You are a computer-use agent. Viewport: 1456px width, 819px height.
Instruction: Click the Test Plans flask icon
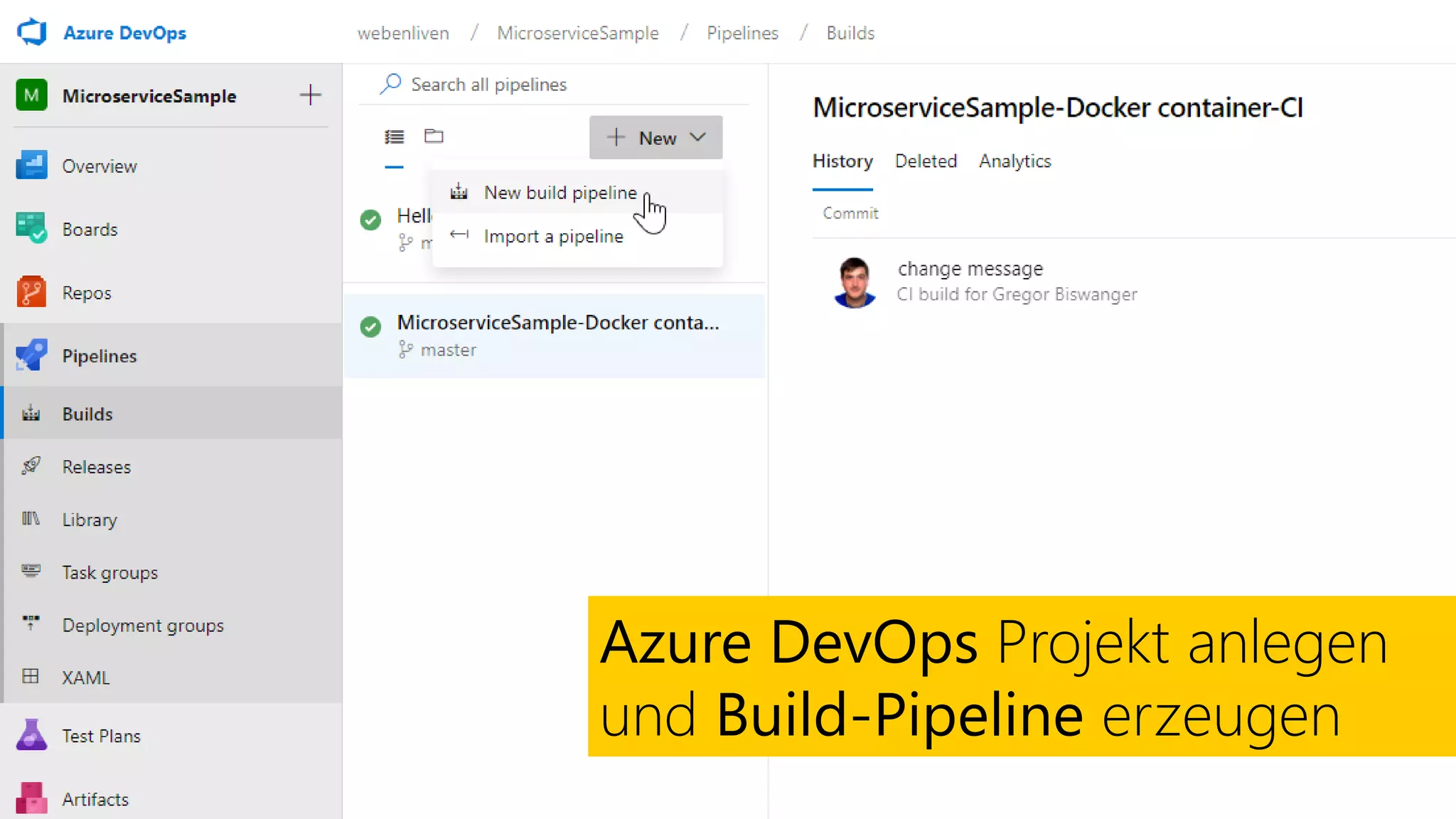click(31, 735)
